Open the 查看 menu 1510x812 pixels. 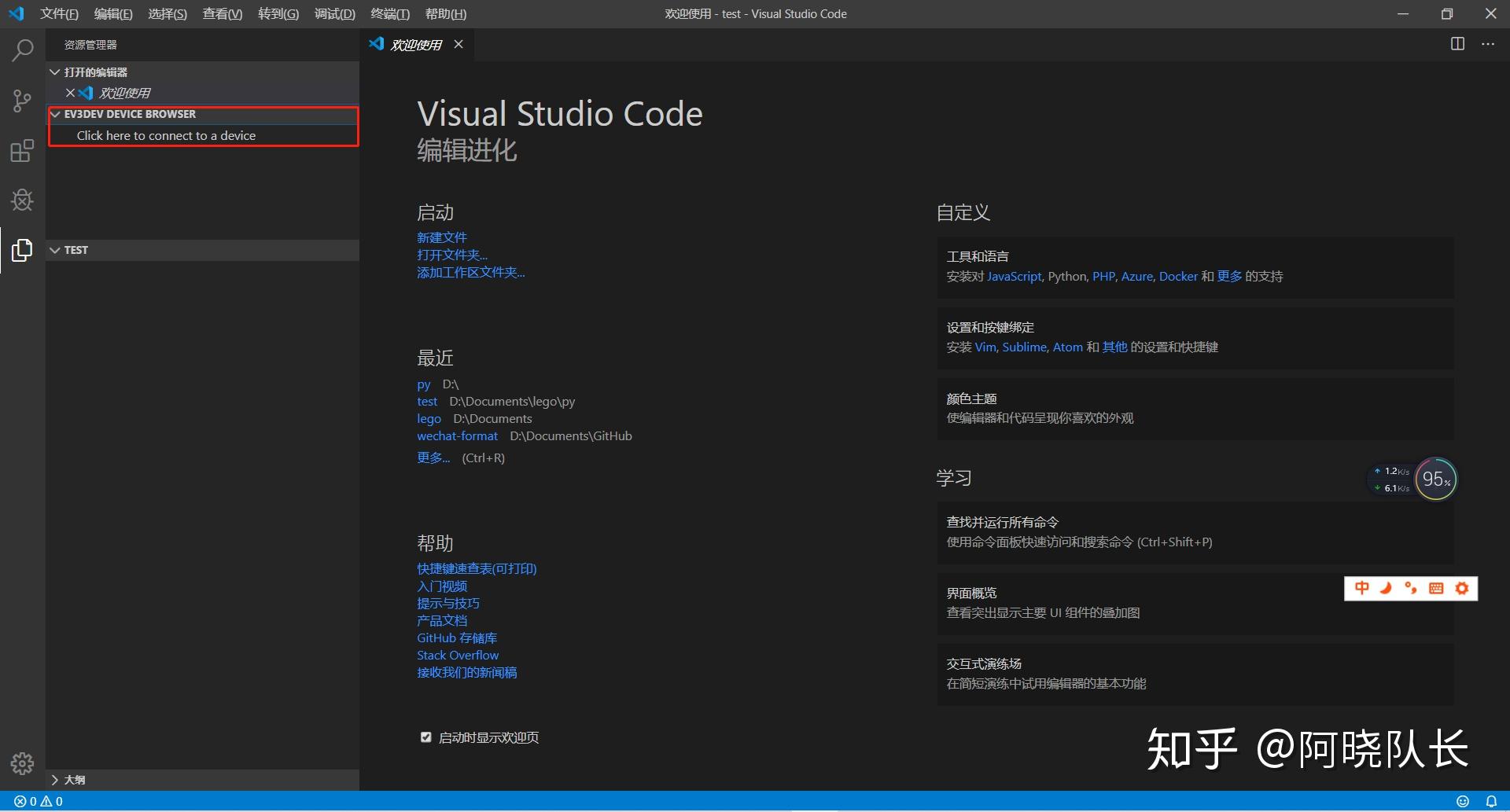221,13
